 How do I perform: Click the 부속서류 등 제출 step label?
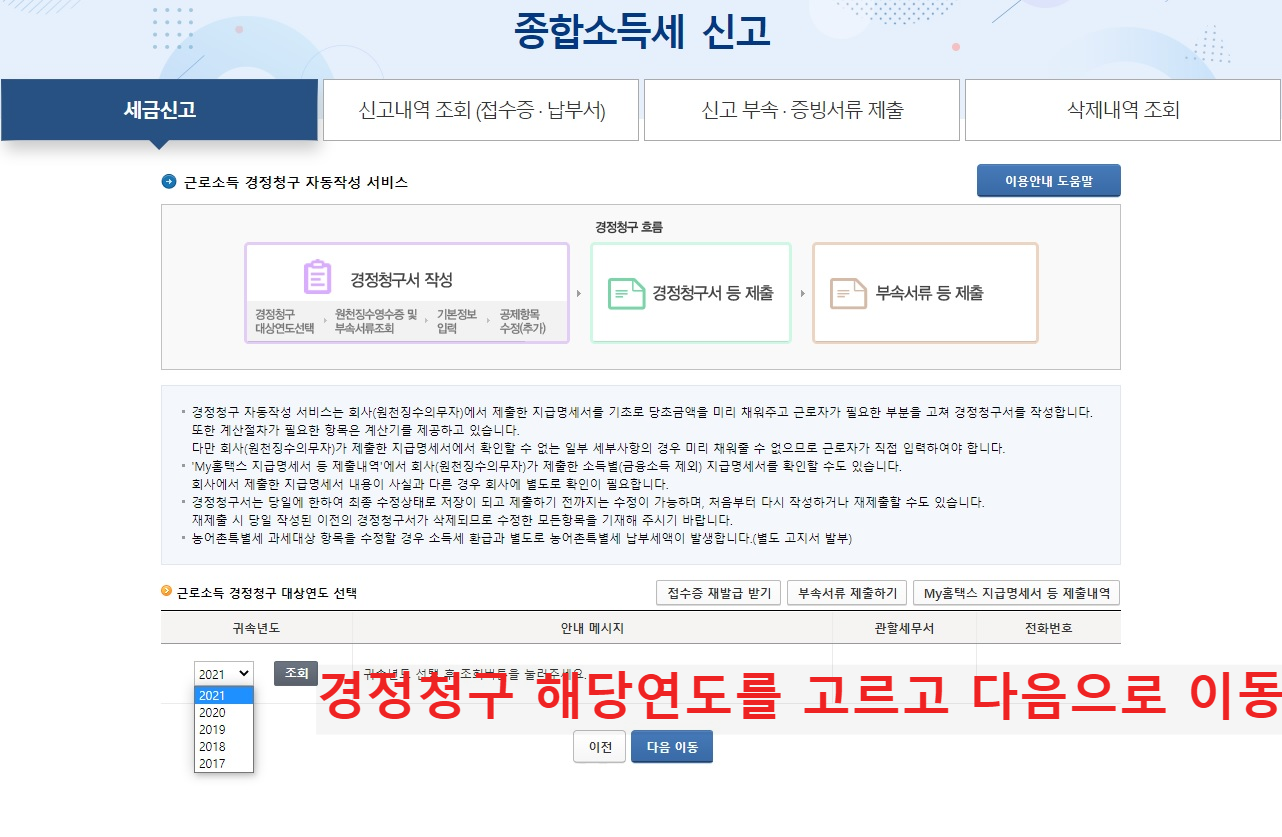point(930,293)
